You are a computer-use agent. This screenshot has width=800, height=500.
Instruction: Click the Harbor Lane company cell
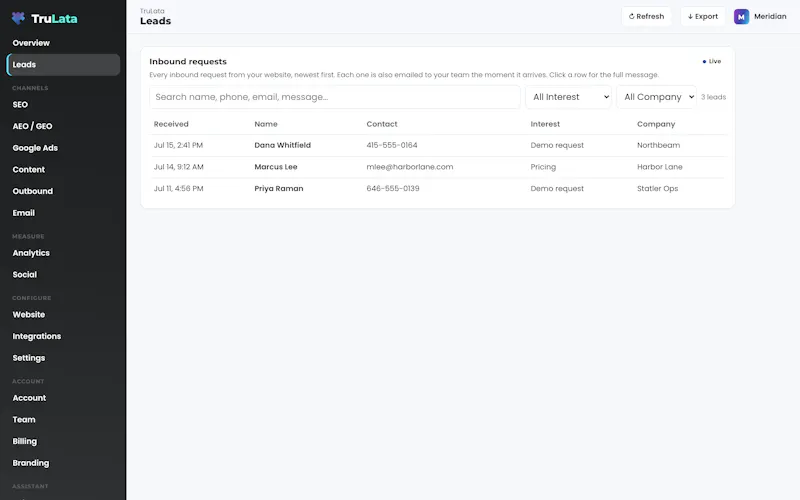pos(659,167)
